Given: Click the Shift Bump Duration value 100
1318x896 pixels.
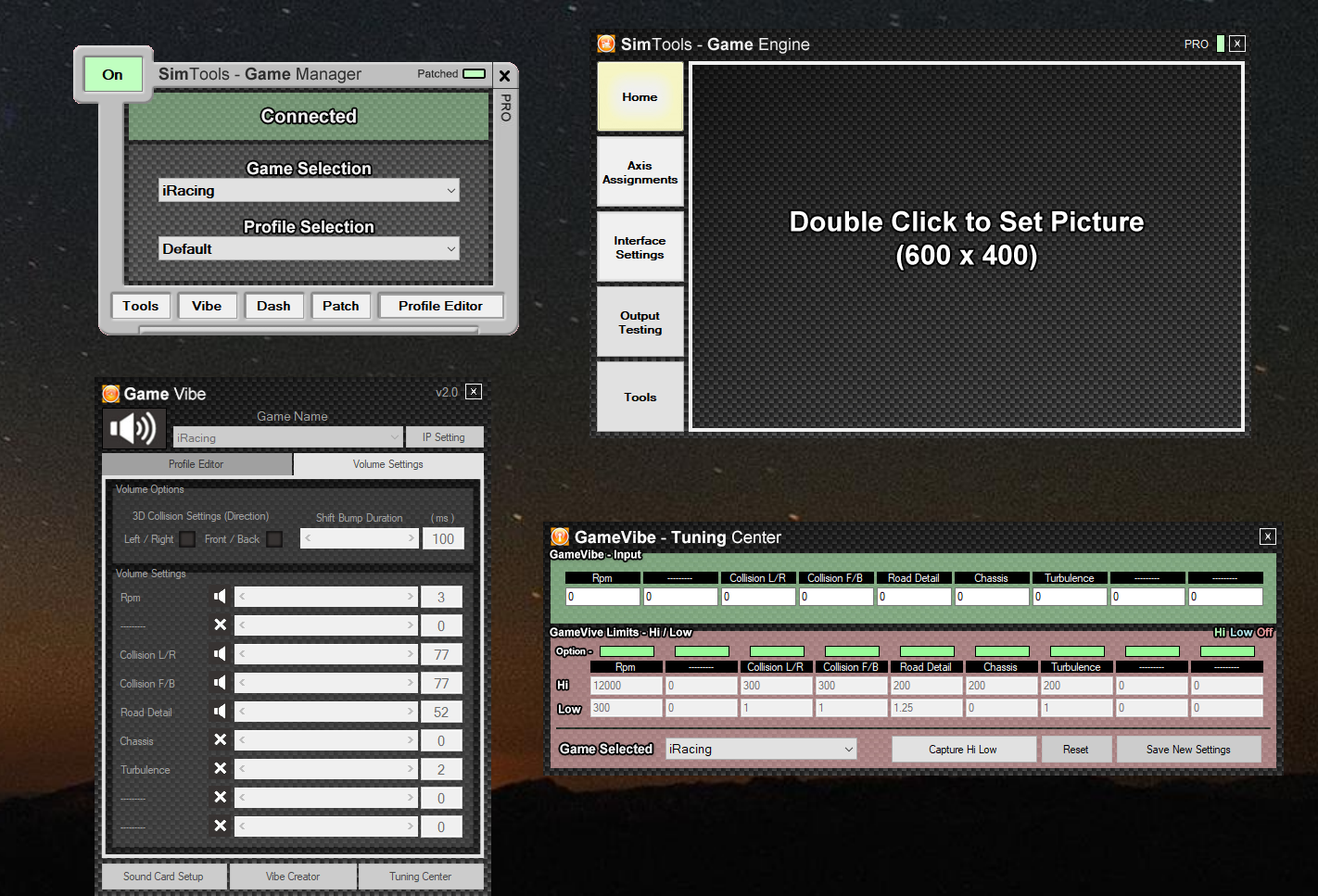Looking at the screenshot, I should [x=443, y=539].
